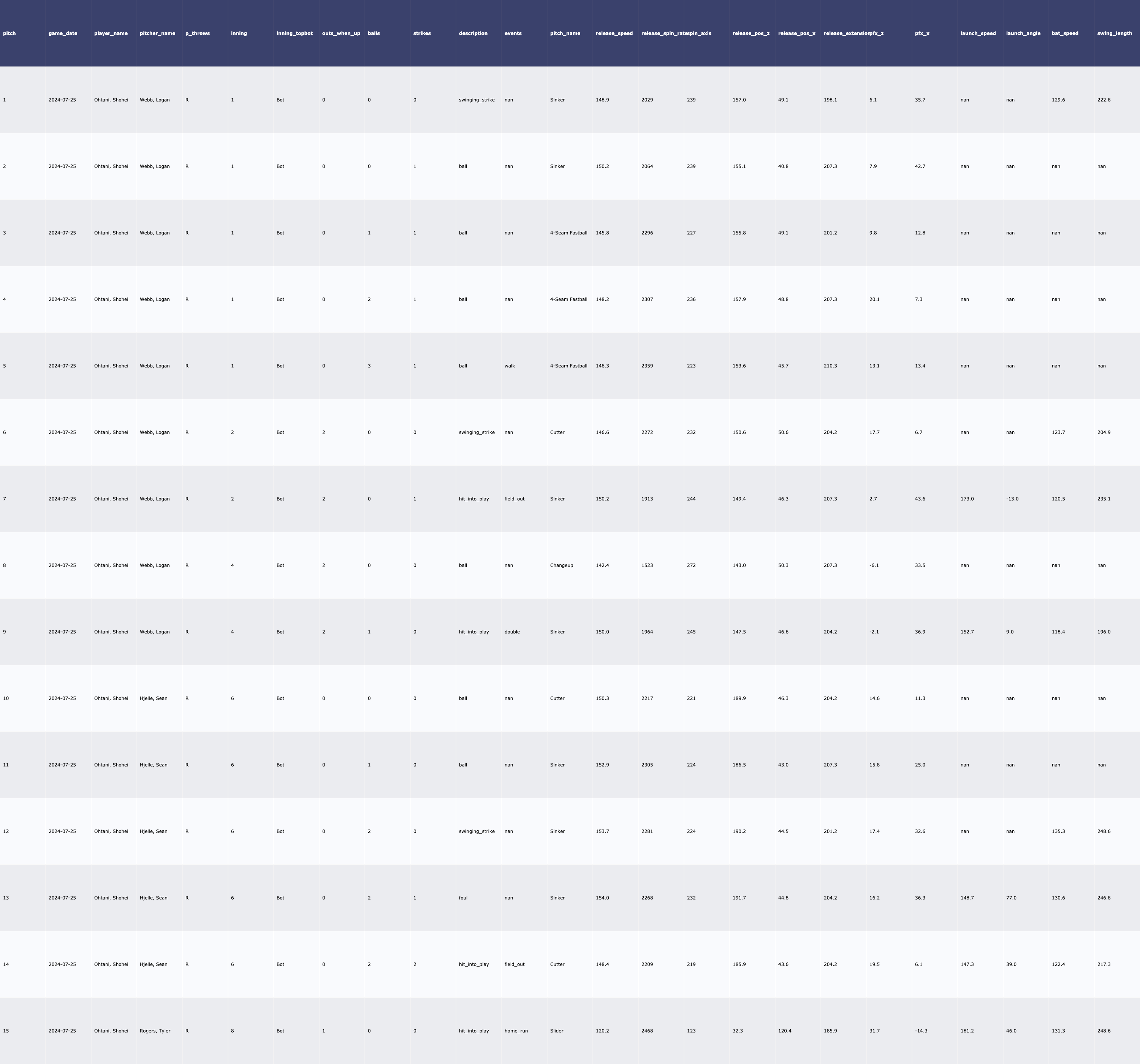This screenshot has width=1140, height=1064.
Task: Click the swing_length column header
Action: coord(1114,33)
